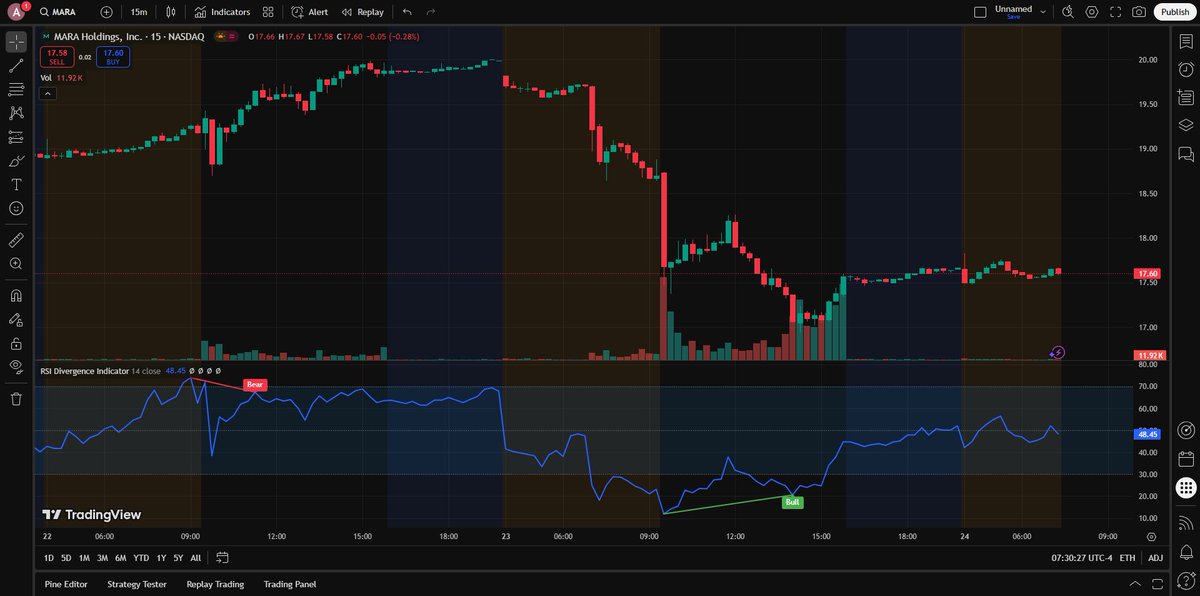Undo the last chart action

click(407, 12)
